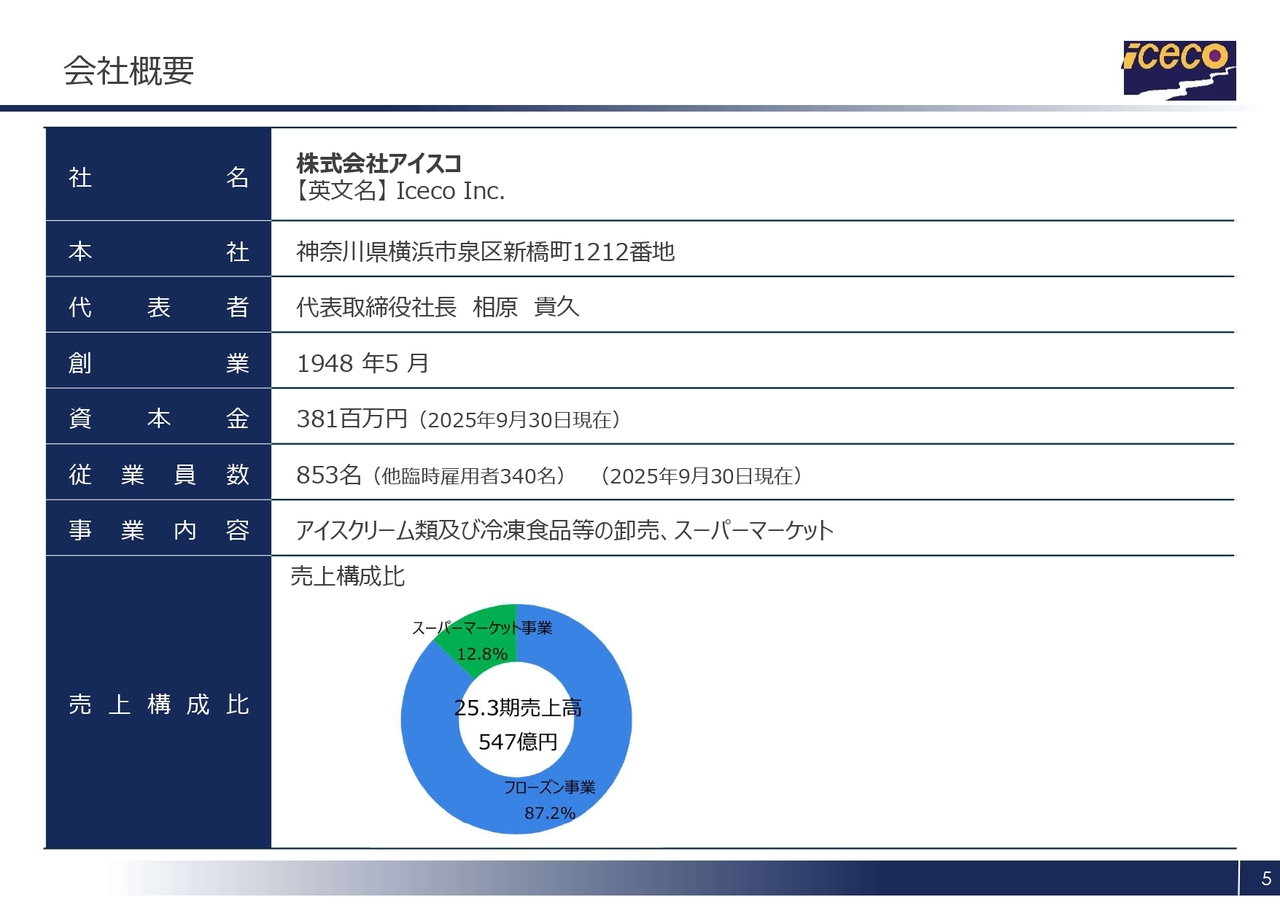The image size is (1280, 905).
Task: Select the 資本金 header cell
Action: (x=158, y=420)
